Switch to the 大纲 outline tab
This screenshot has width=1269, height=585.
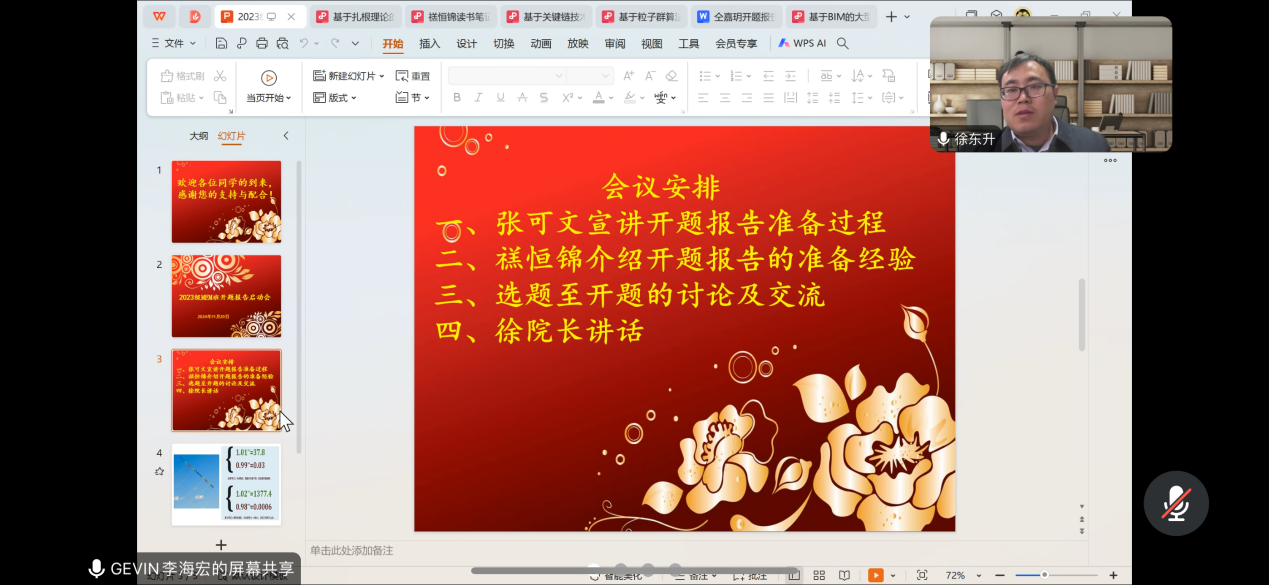click(199, 136)
